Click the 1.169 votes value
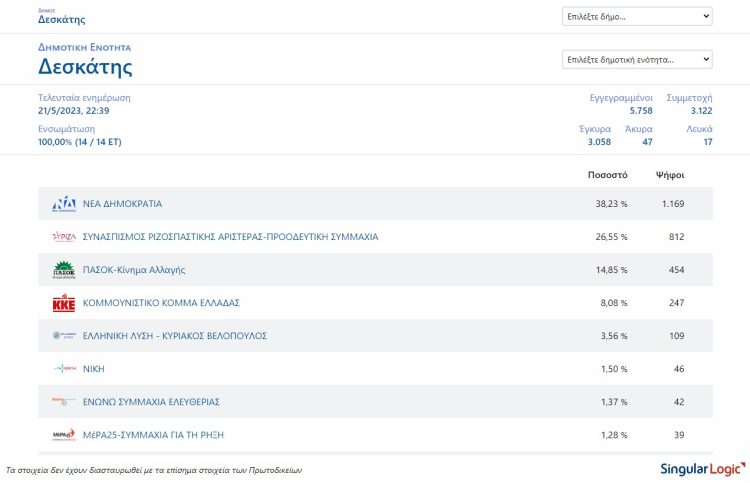 point(673,204)
